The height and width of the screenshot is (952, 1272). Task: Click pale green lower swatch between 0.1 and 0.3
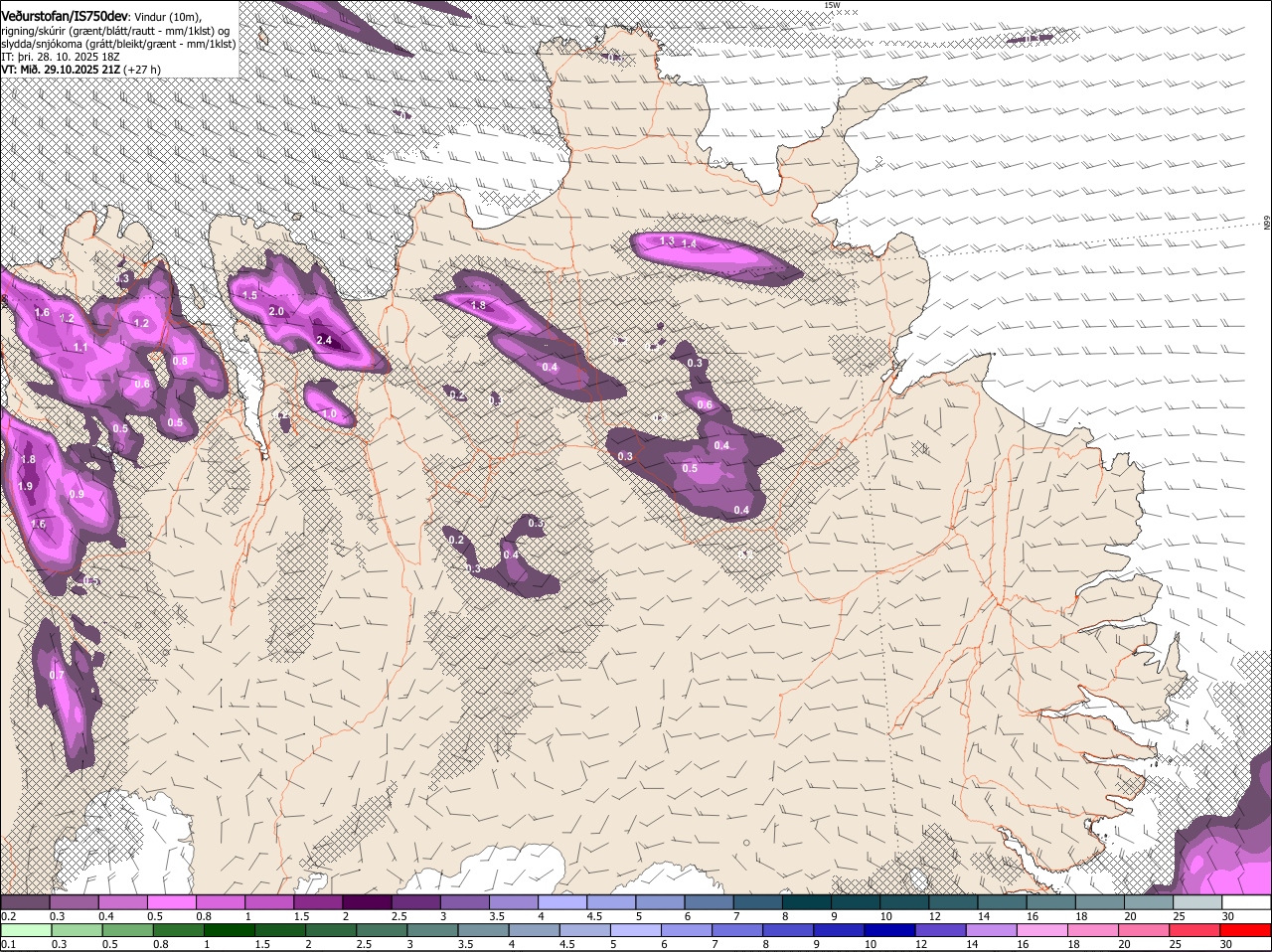click(x=27, y=930)
